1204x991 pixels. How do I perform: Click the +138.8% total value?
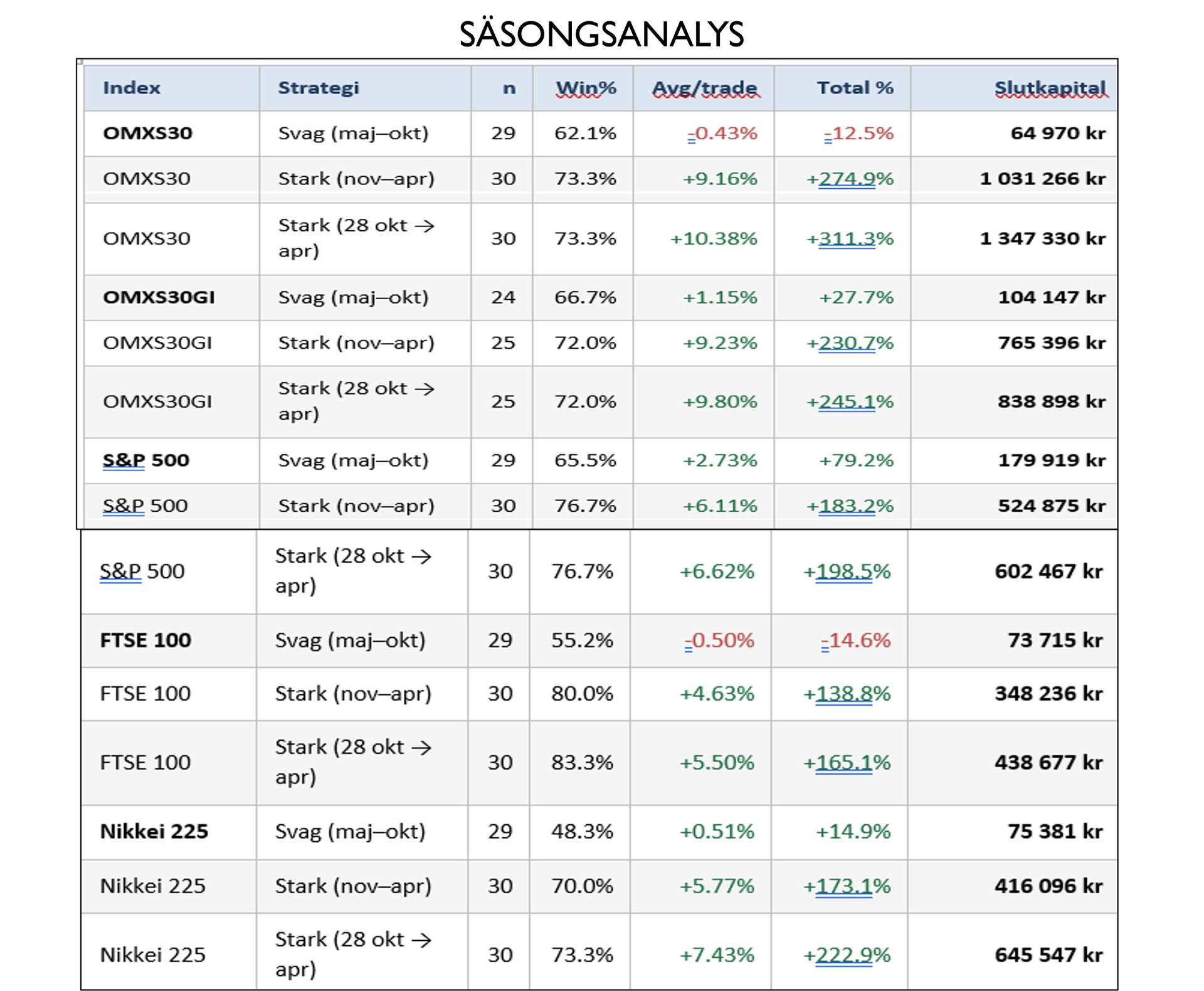pos(847,694)
